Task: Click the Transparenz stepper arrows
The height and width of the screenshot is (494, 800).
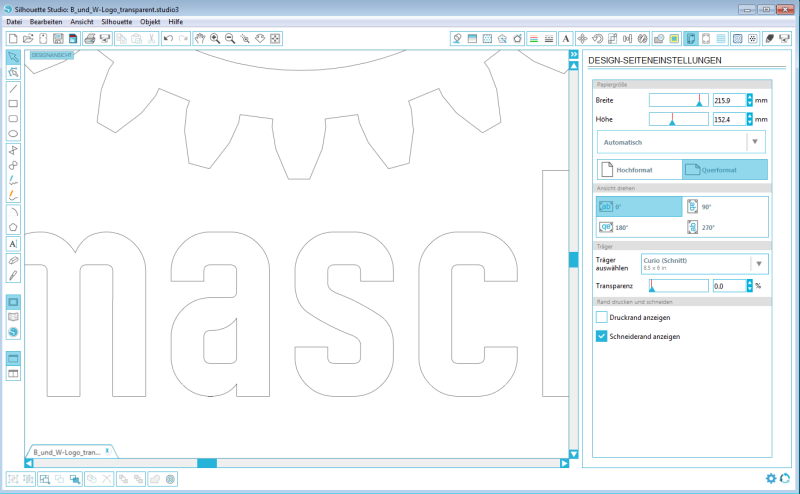Action: click(749, 286)
